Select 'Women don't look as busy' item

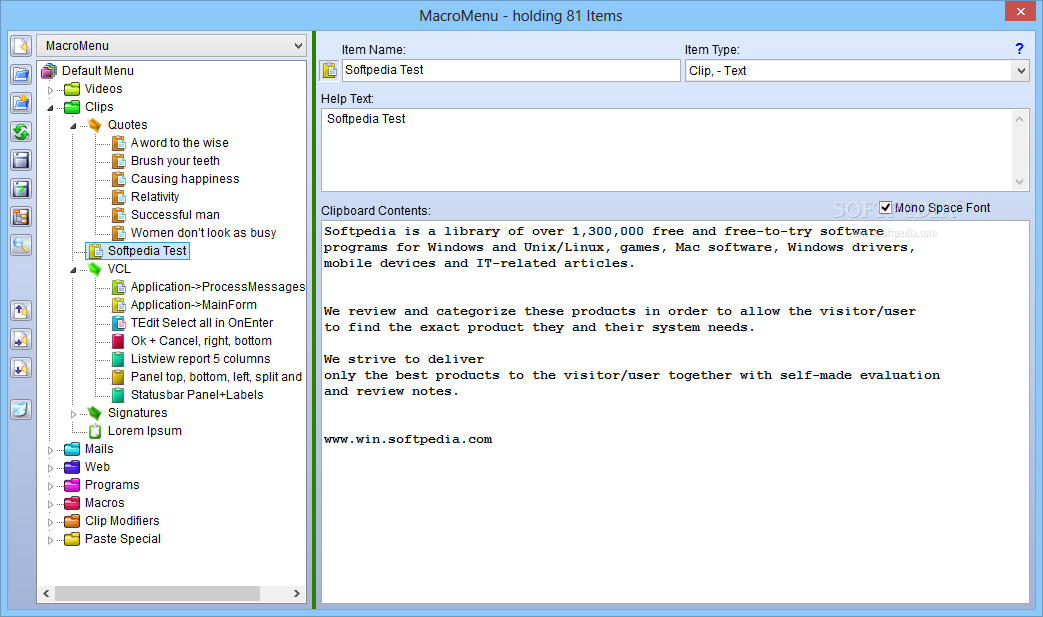point(204,233)
